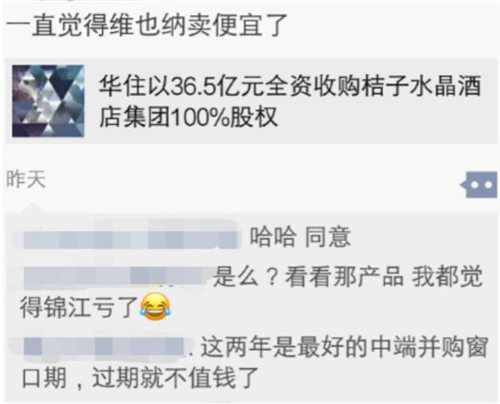The width and height of the screenshot is (500, 404).
Task: Click the word 同意 in the first comment
Action: 328,237
